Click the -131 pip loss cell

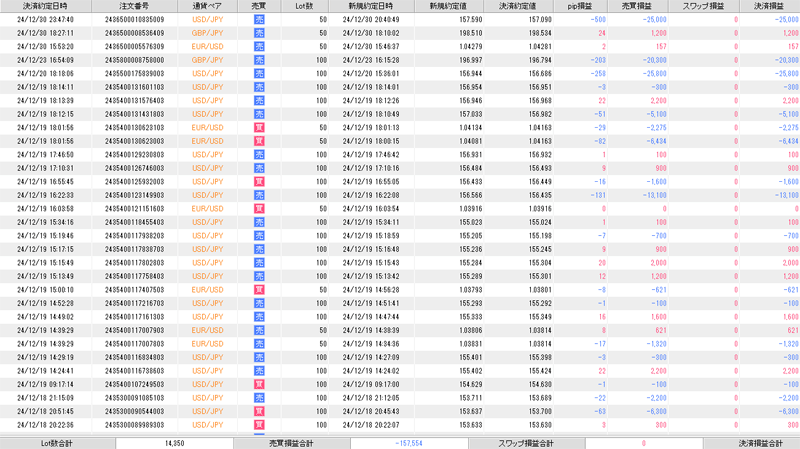(x=598, y=195)
